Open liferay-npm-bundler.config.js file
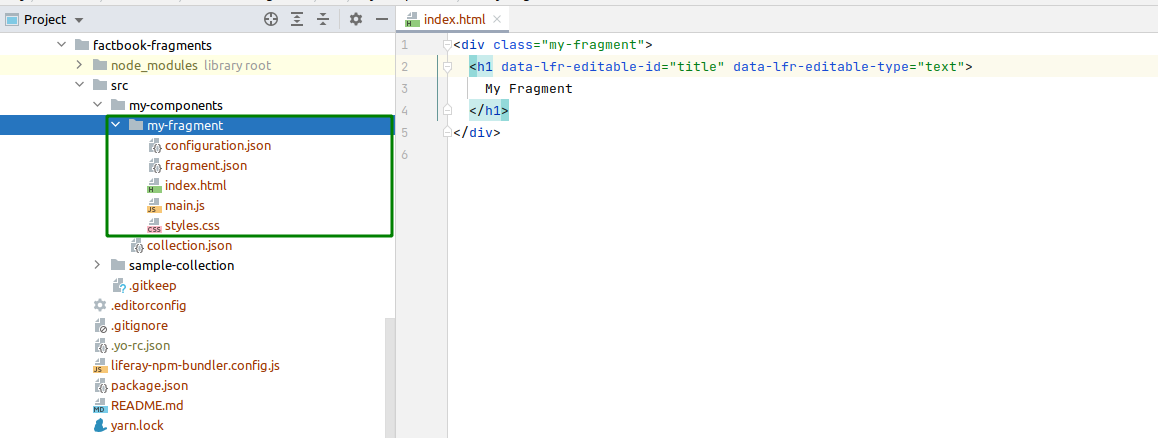 [195, 365]
